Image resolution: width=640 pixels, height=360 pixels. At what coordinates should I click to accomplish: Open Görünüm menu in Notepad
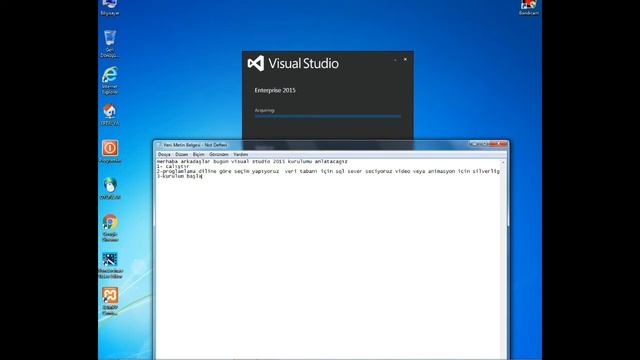pyautogui.click(x=219, y=155)
